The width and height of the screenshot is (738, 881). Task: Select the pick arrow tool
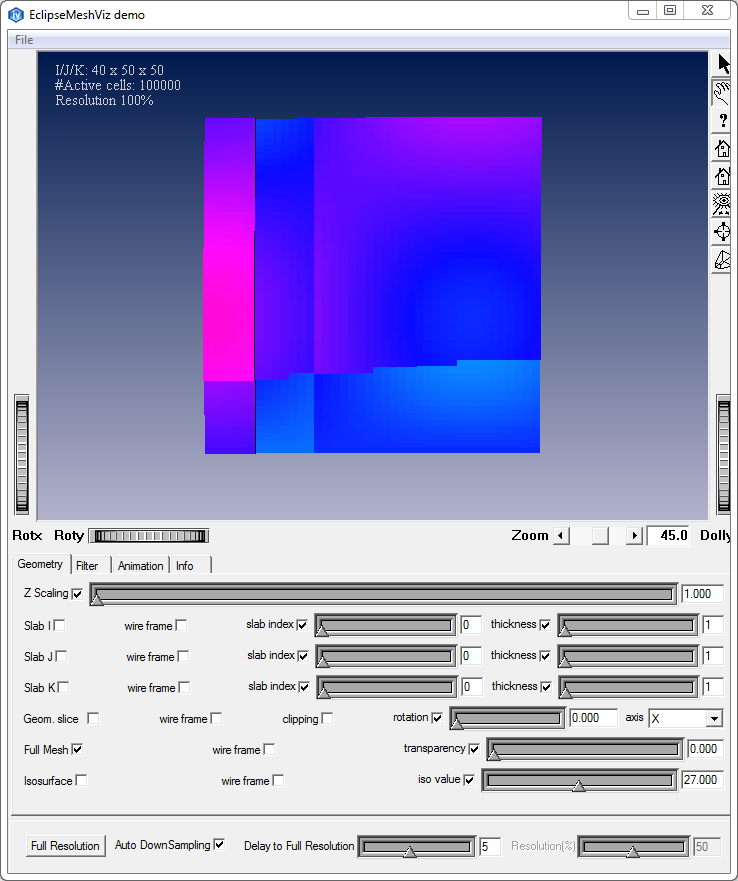click(x=723, y=65)
